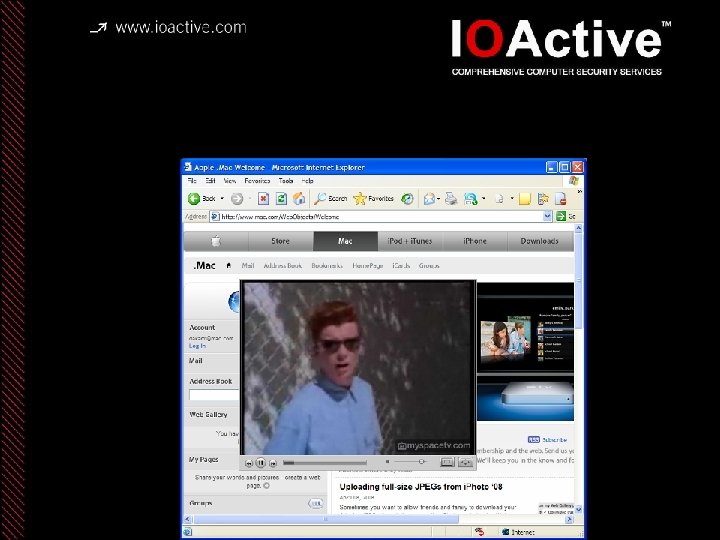This screenshot has height=540, width=720.
Task: Click the video rewind button
Action: coord(249,463)
